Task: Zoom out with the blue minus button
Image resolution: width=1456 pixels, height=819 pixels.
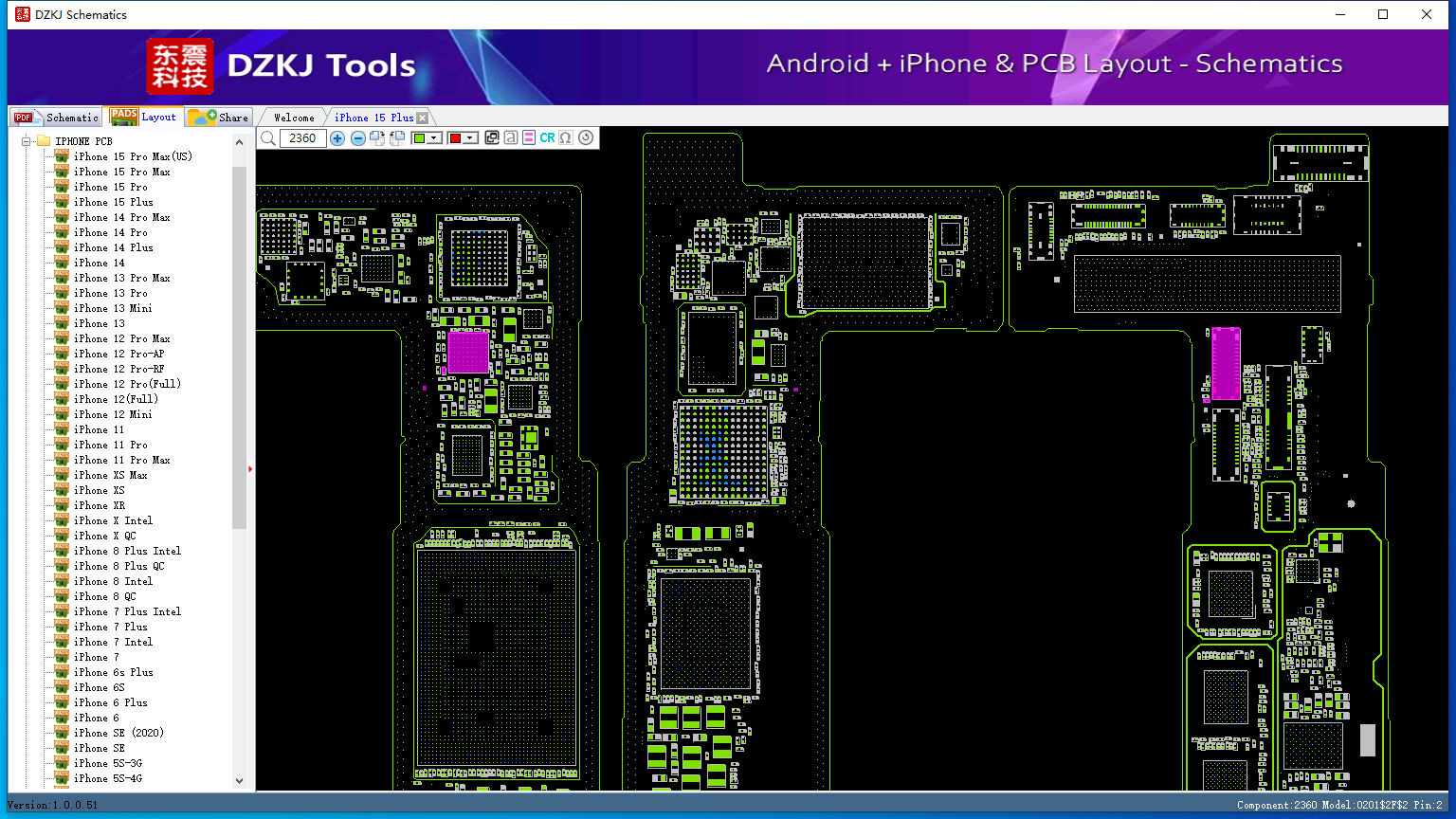Action: click(x=358, y=138)
